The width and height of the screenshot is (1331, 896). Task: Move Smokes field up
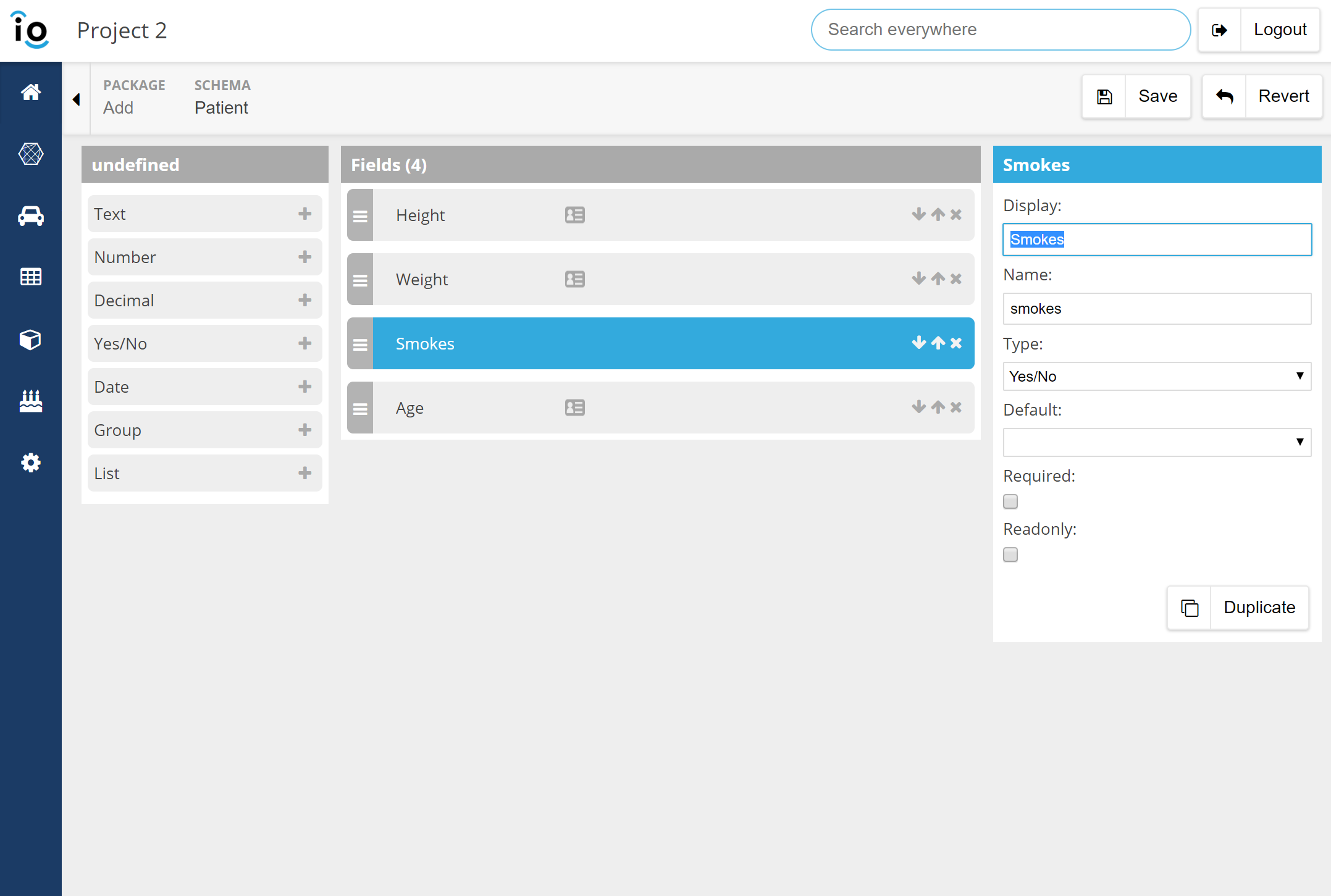[x=938, y=343]
